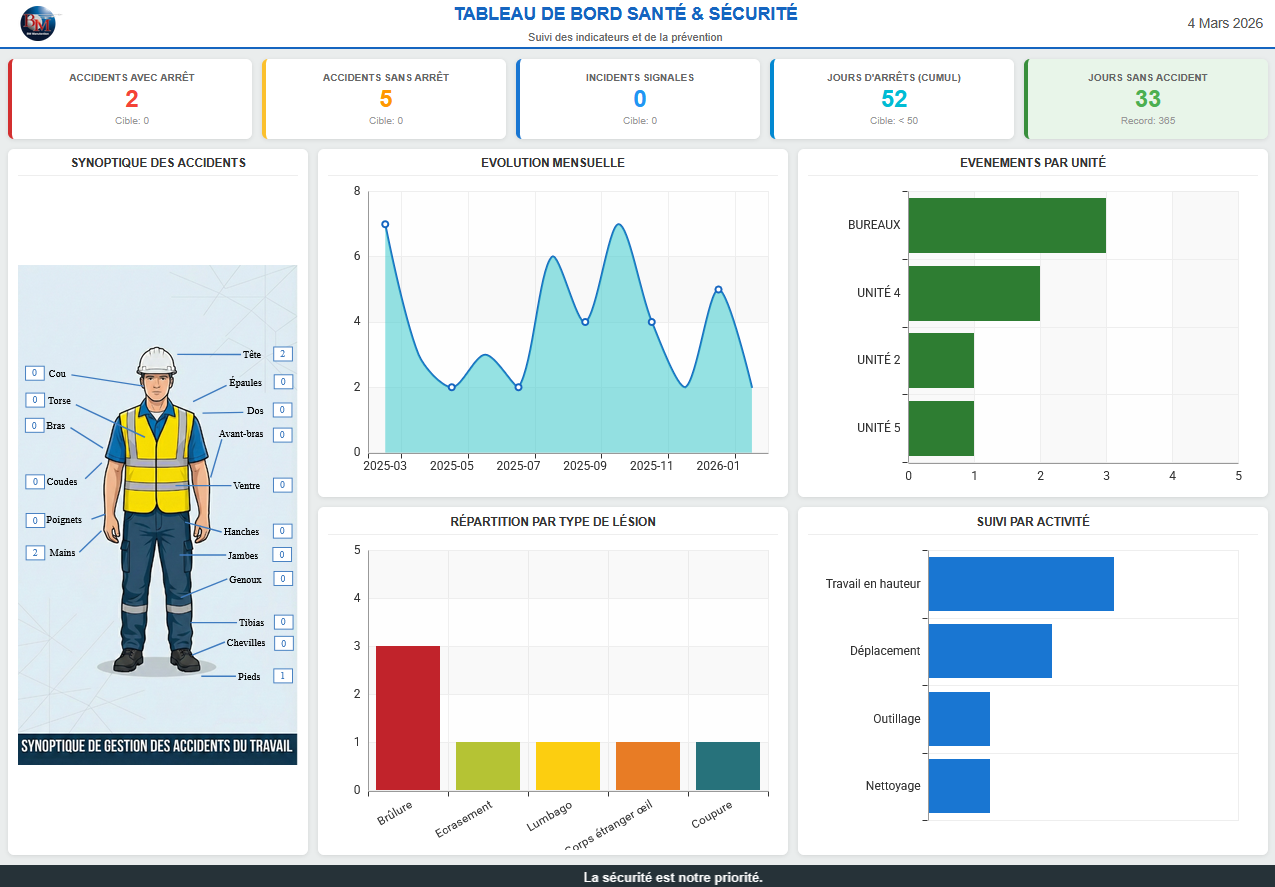Click the SYNOPTIQUE DES ACCIDENTS panel title
This screenshot has height=887, width=1275.
click(x=158, y=163)
